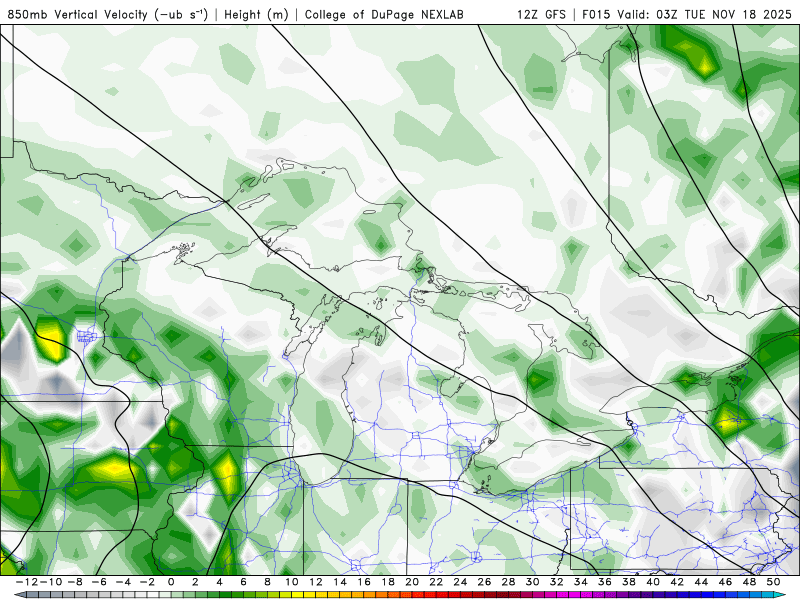Click the '20' color scale label

tap(412, 582)
